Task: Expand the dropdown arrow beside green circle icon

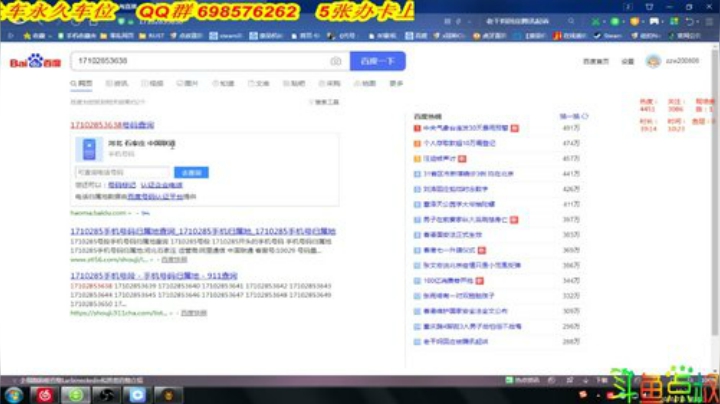Action: click(x=623, y=22)
